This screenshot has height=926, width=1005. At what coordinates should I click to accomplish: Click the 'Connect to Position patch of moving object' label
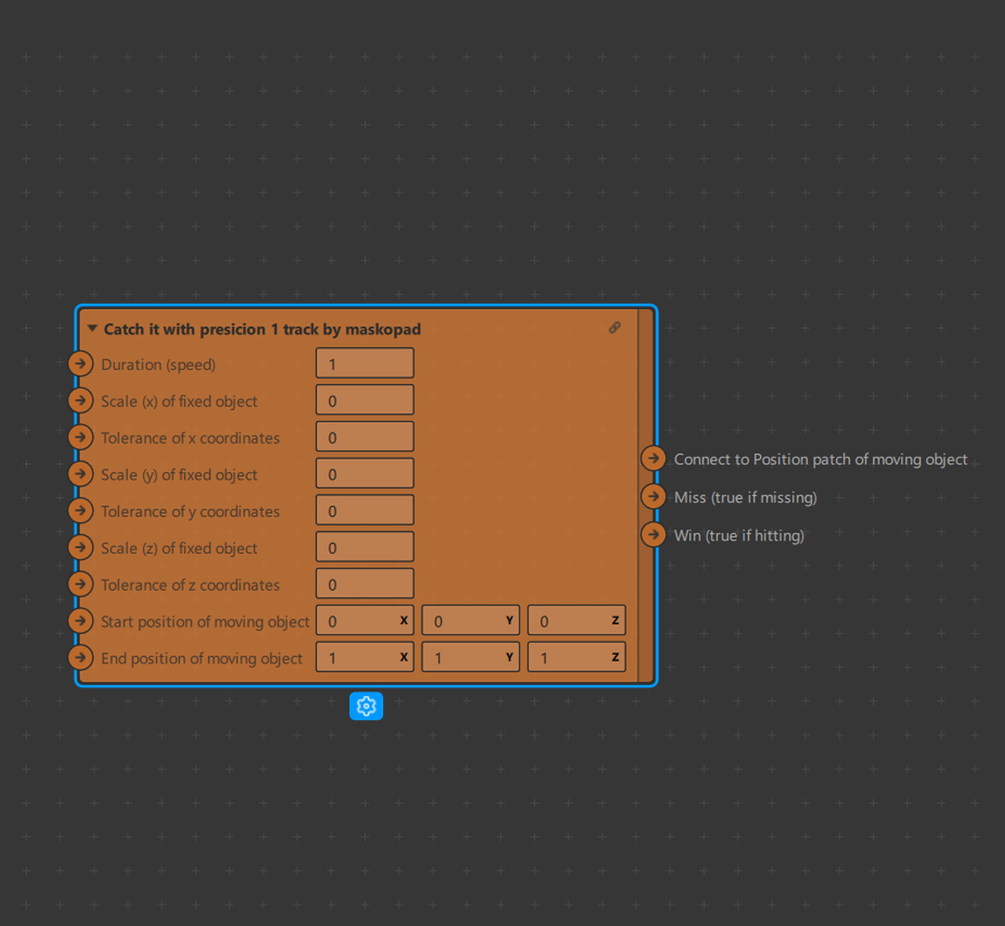pyautogui.click(x=820, y=459)
